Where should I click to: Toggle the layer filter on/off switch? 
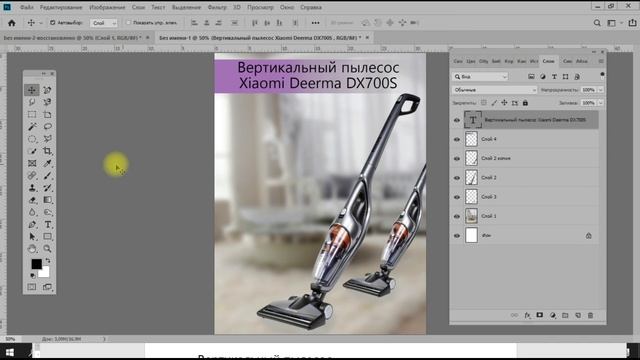tap(602, 75)
